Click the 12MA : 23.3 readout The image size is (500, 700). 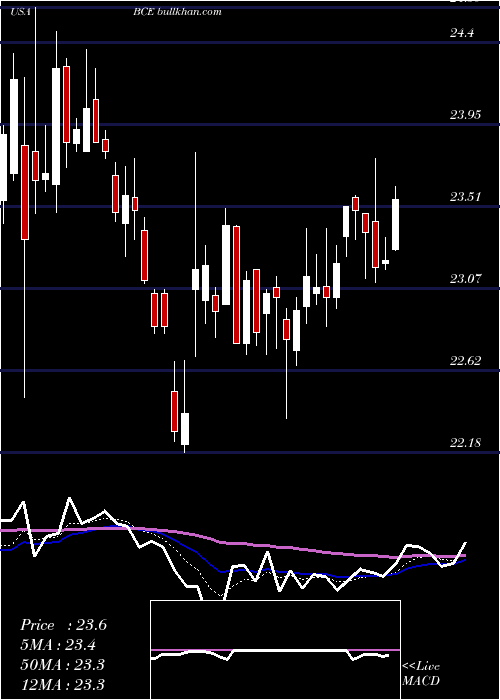point(62,684)
